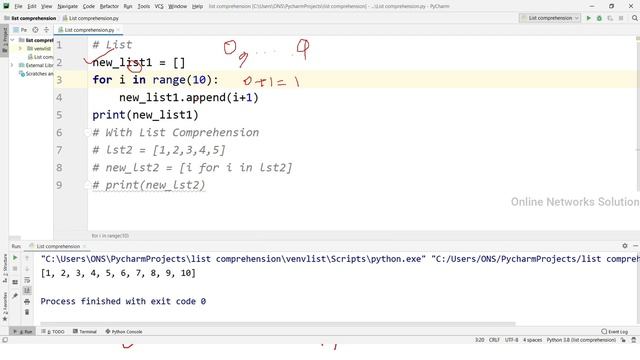Toggle the Run tool window button at bottom
This screenshot has width=640, height=360.
tap(22, 331)
